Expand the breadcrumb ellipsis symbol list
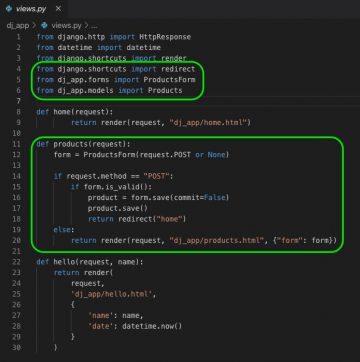 click(94, 26)
